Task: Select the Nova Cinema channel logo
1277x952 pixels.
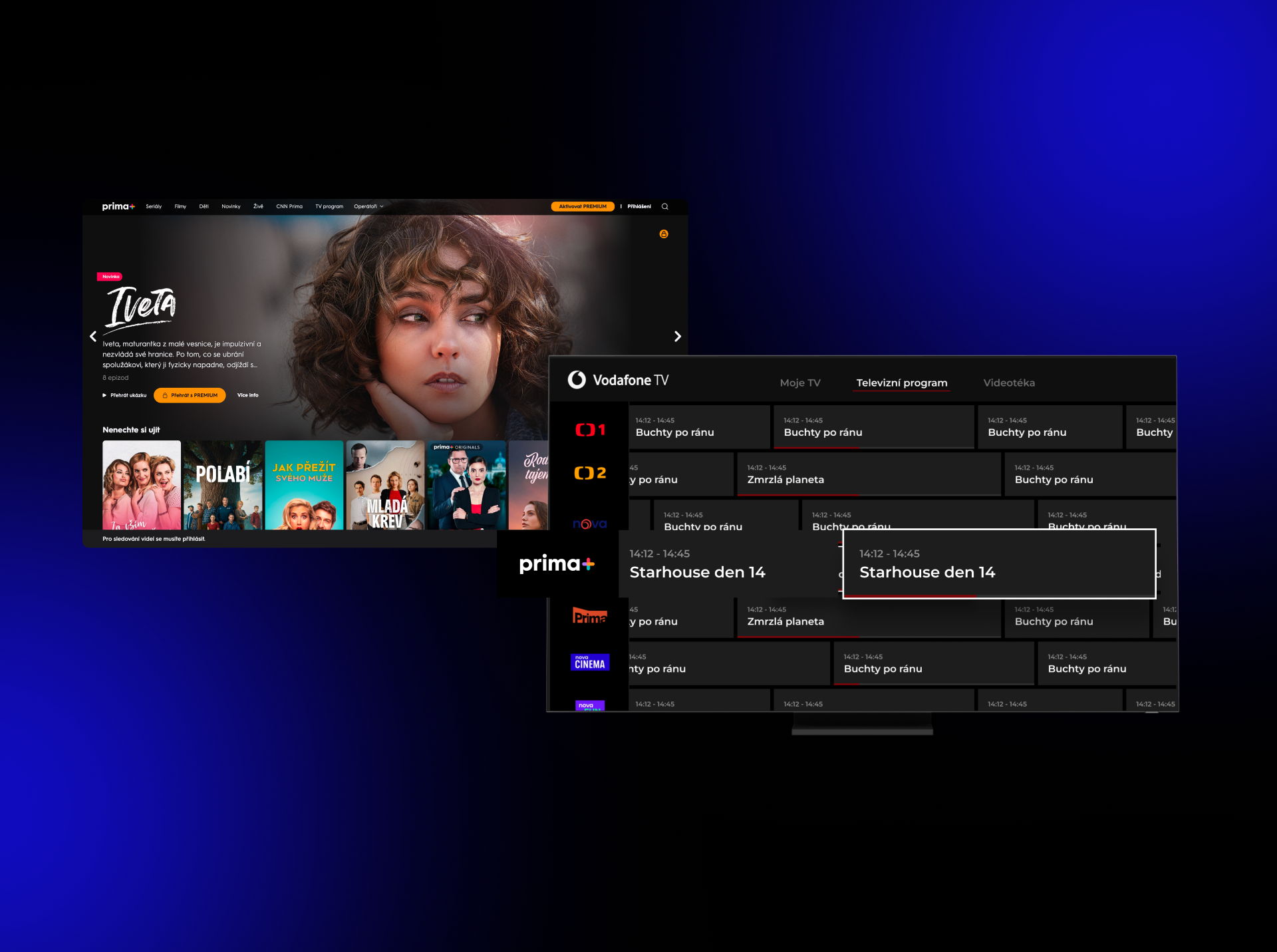Action: tap(590, 662)
